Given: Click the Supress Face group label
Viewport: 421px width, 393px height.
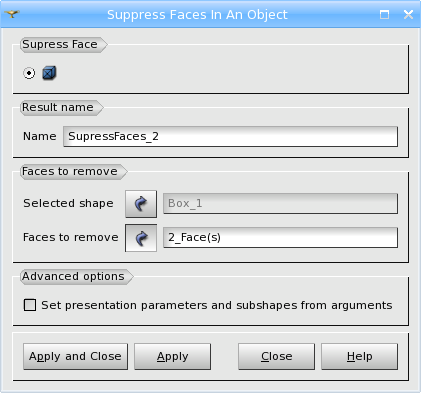Looking at the screenshot, I should pos(60,44).
